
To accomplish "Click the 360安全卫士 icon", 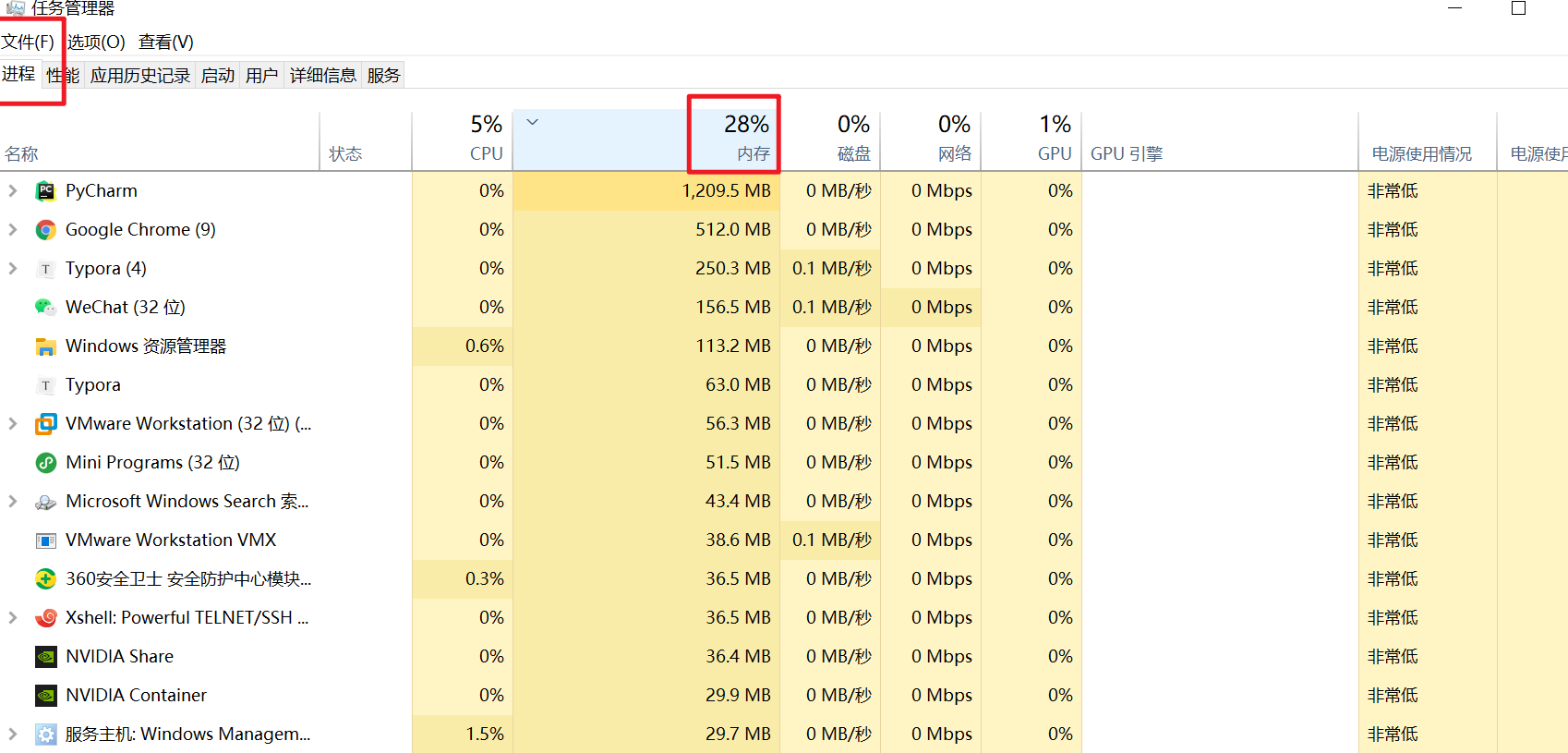I will (45, 579).
